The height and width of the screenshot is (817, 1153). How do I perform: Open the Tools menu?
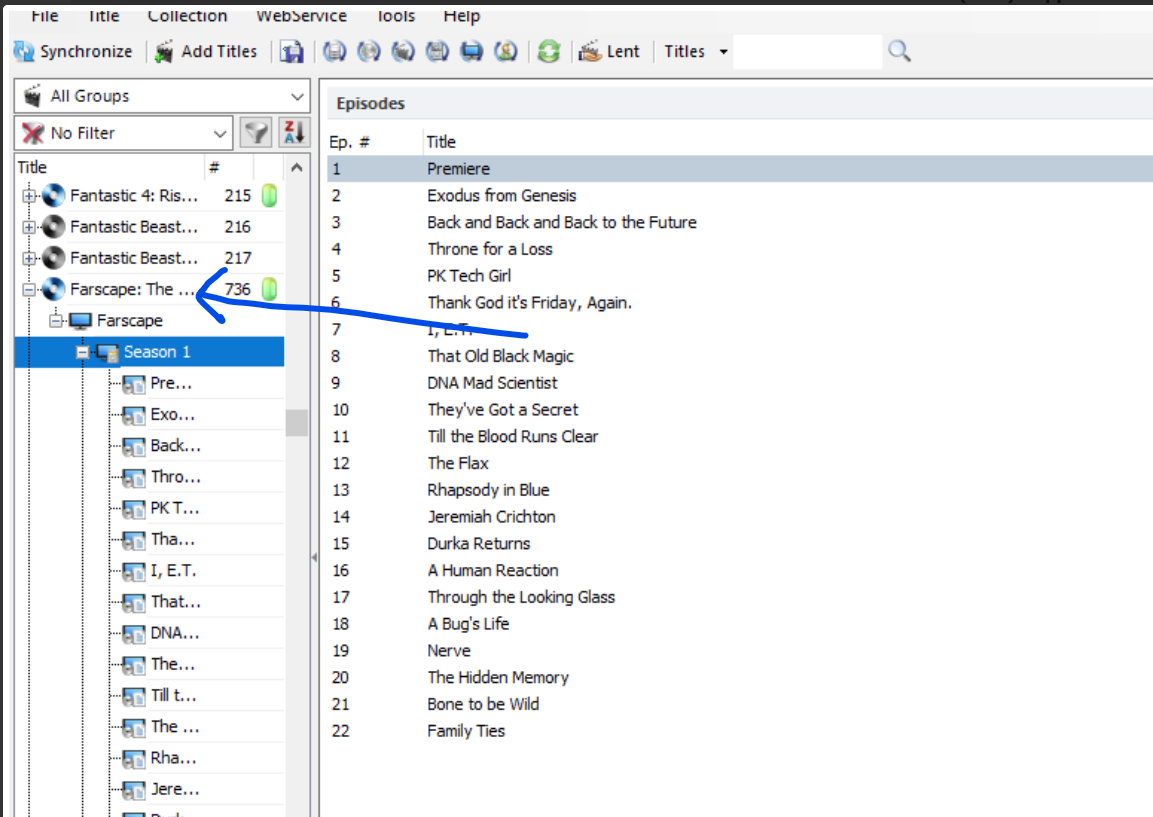click(396, 15)
